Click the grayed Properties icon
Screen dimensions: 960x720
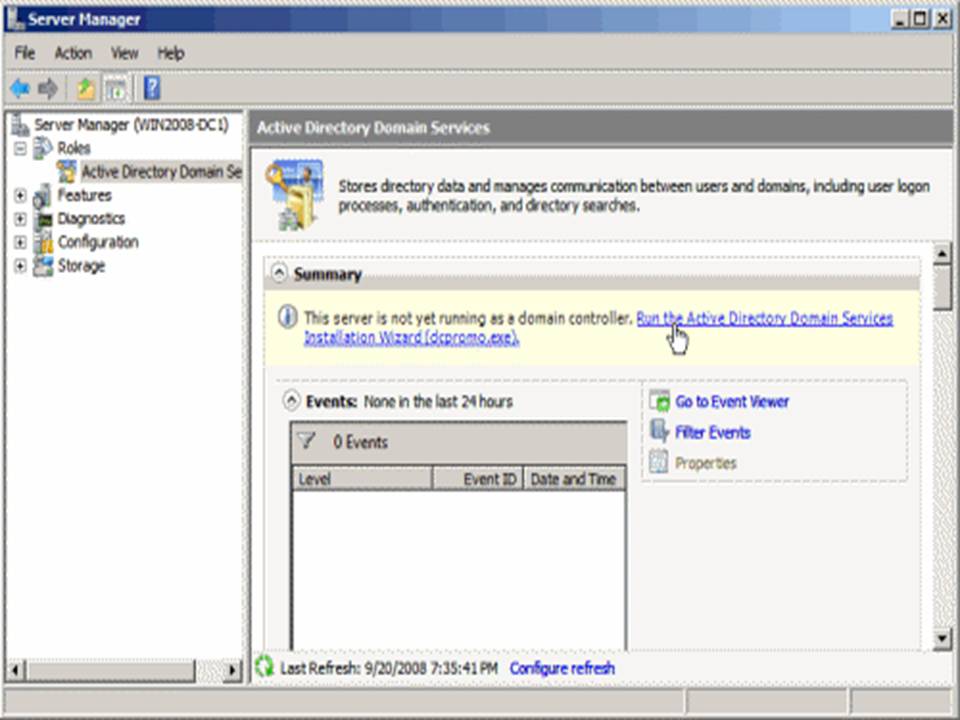(x=659, y=462)
